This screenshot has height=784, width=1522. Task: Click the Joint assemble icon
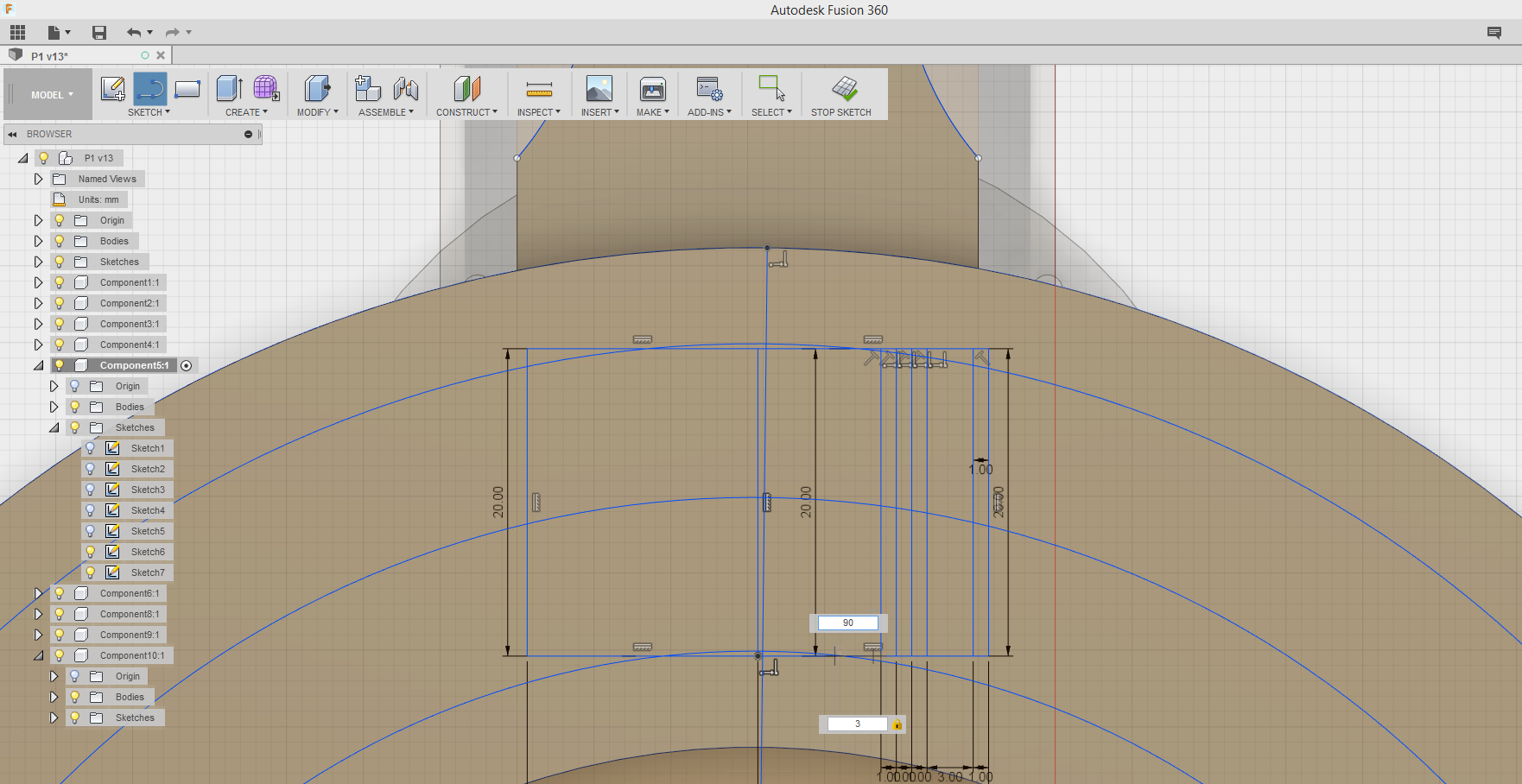tap(406, 89)
